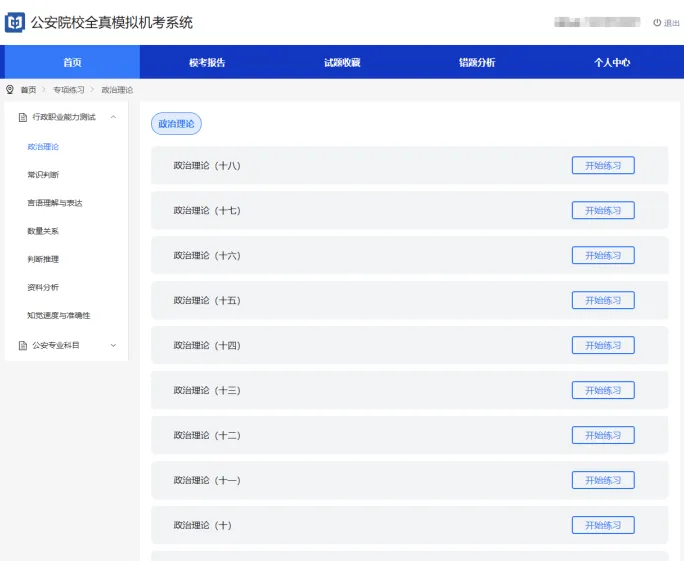Expand the 公安专业科目 section chevron
This screenshot has width=684, height=561.
(113, 345)
